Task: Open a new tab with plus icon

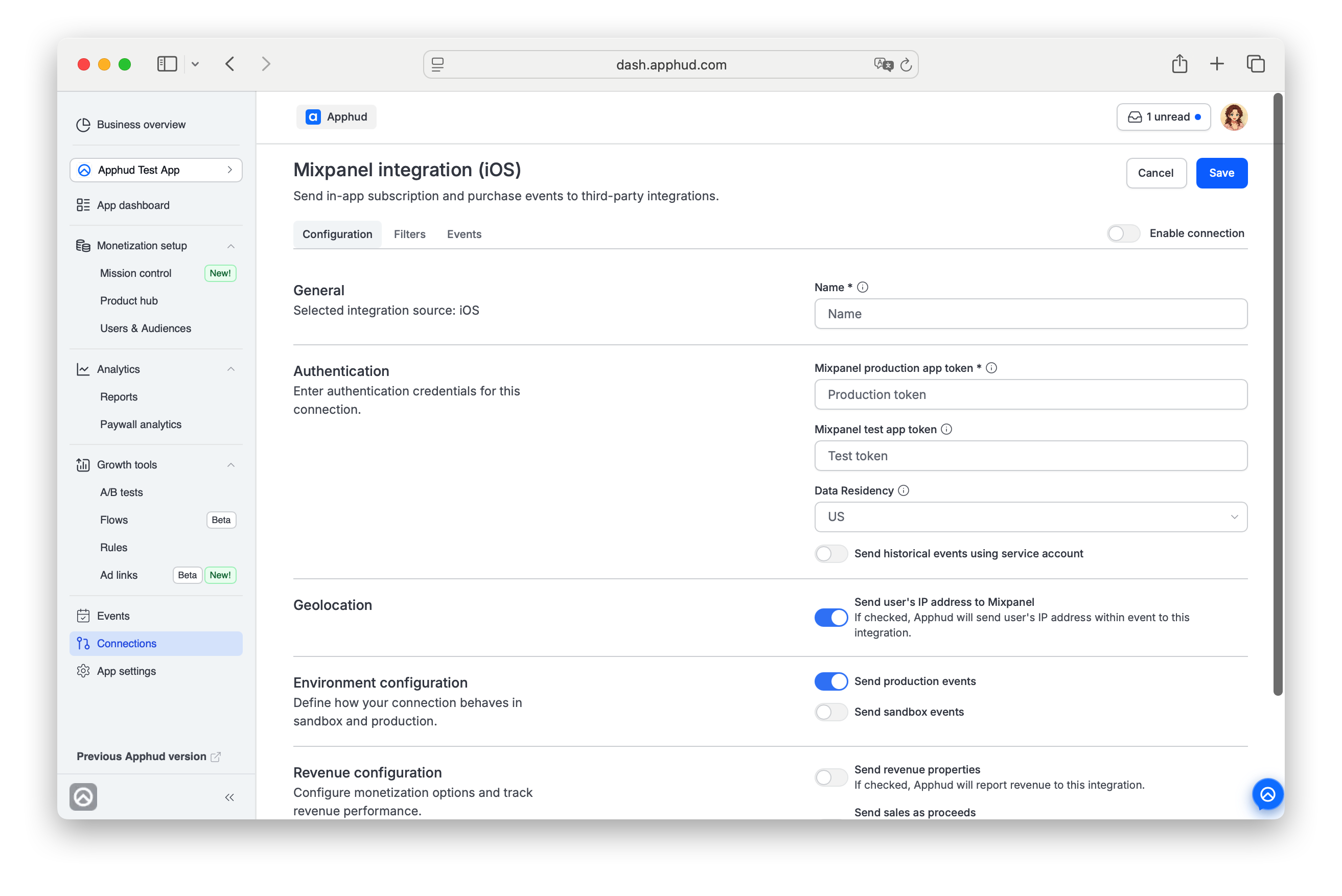Action: 1217,63
